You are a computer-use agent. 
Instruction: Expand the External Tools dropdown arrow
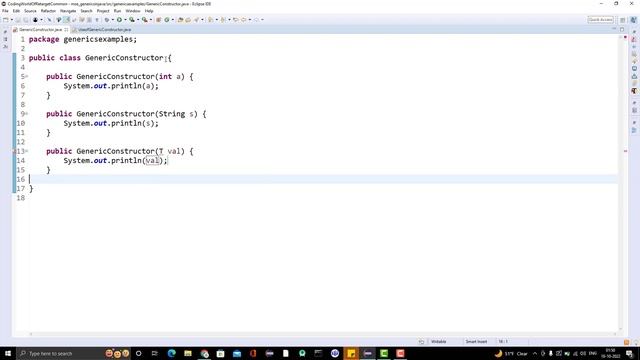click(x=150, y=20)
